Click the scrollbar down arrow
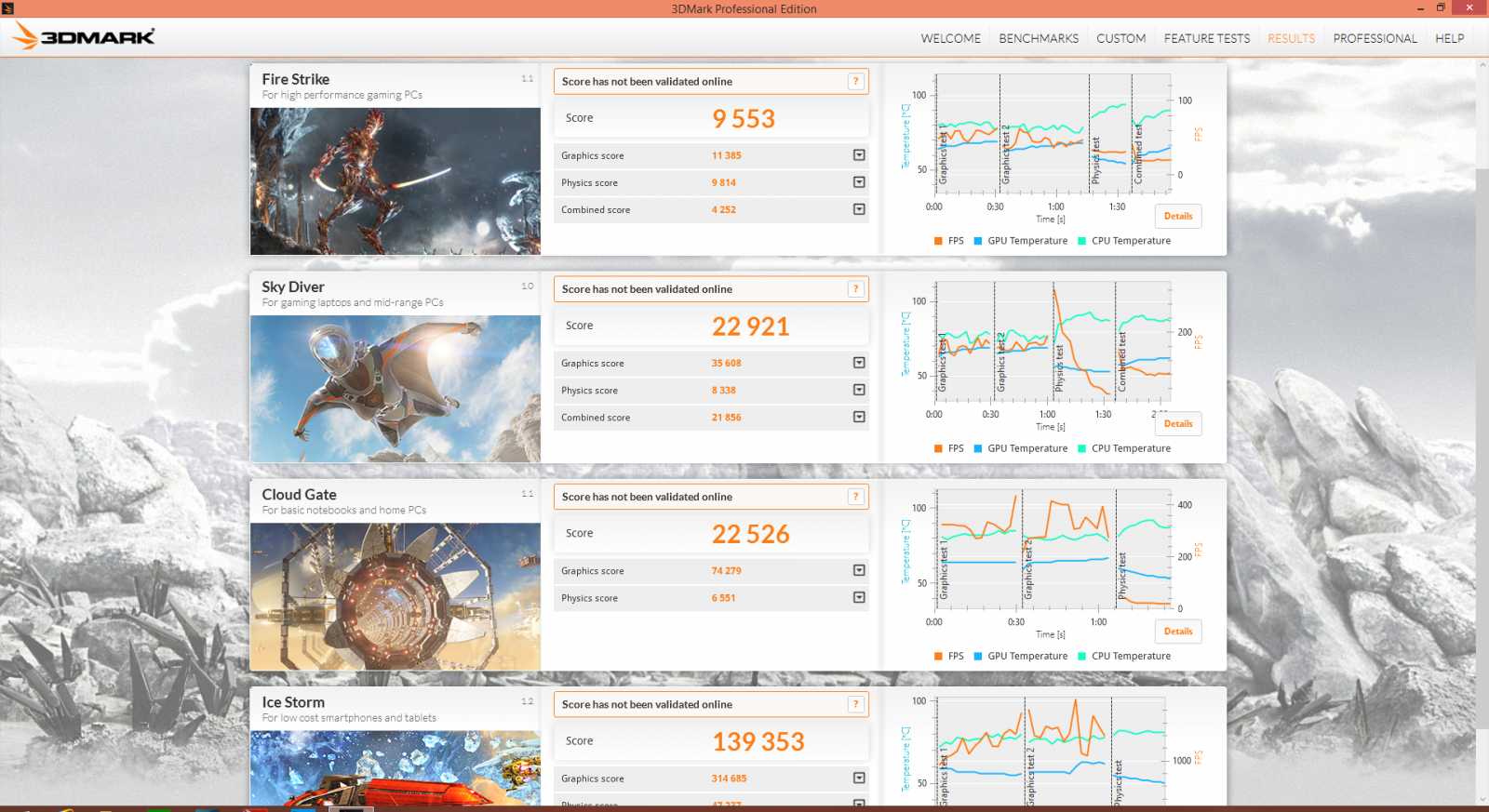Image resolution: width=1489 pixels, height=812 pixels. pyautogui.click(x=1482, y=799)
